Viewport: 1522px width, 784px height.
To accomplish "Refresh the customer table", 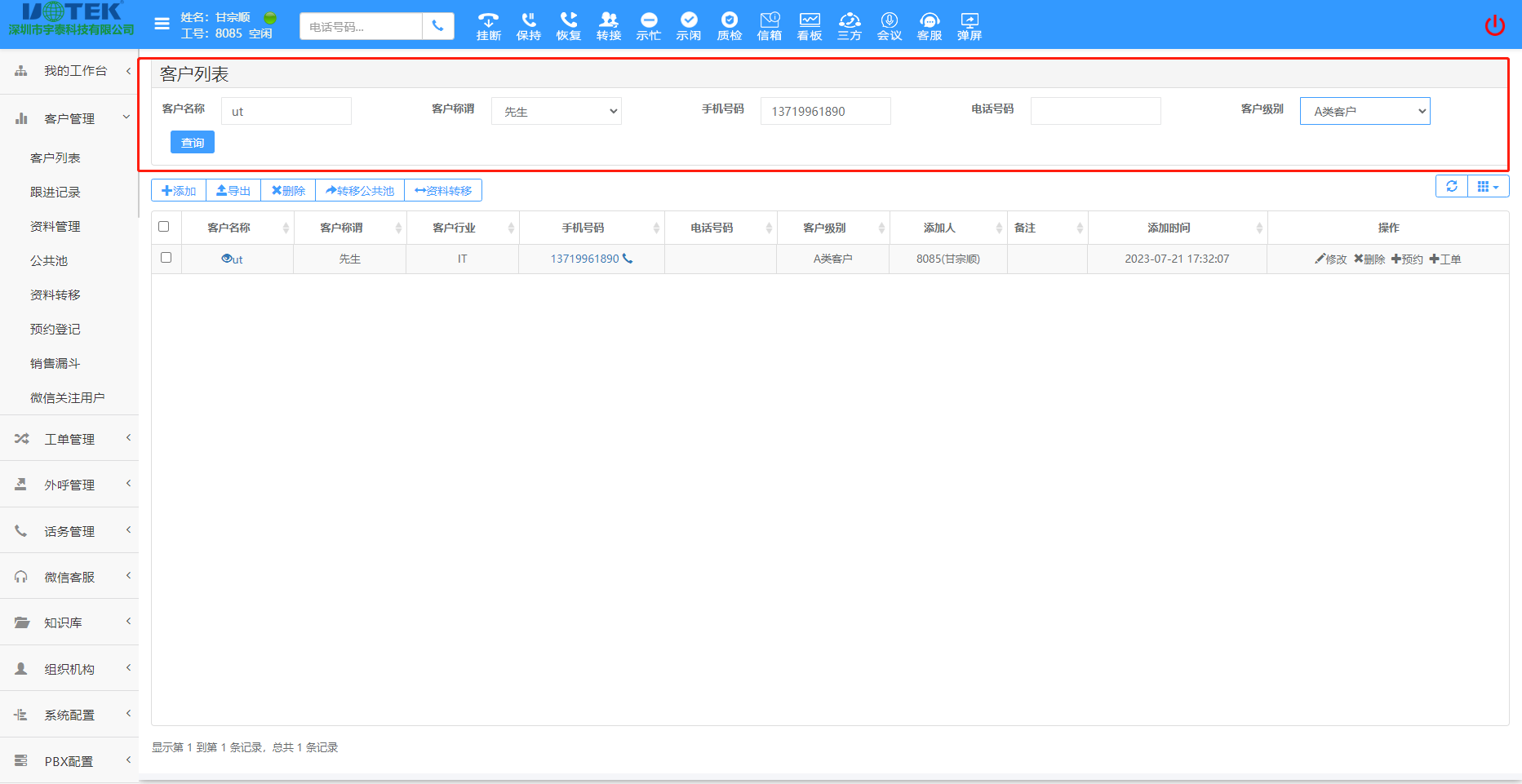I will coord(1451,187).
